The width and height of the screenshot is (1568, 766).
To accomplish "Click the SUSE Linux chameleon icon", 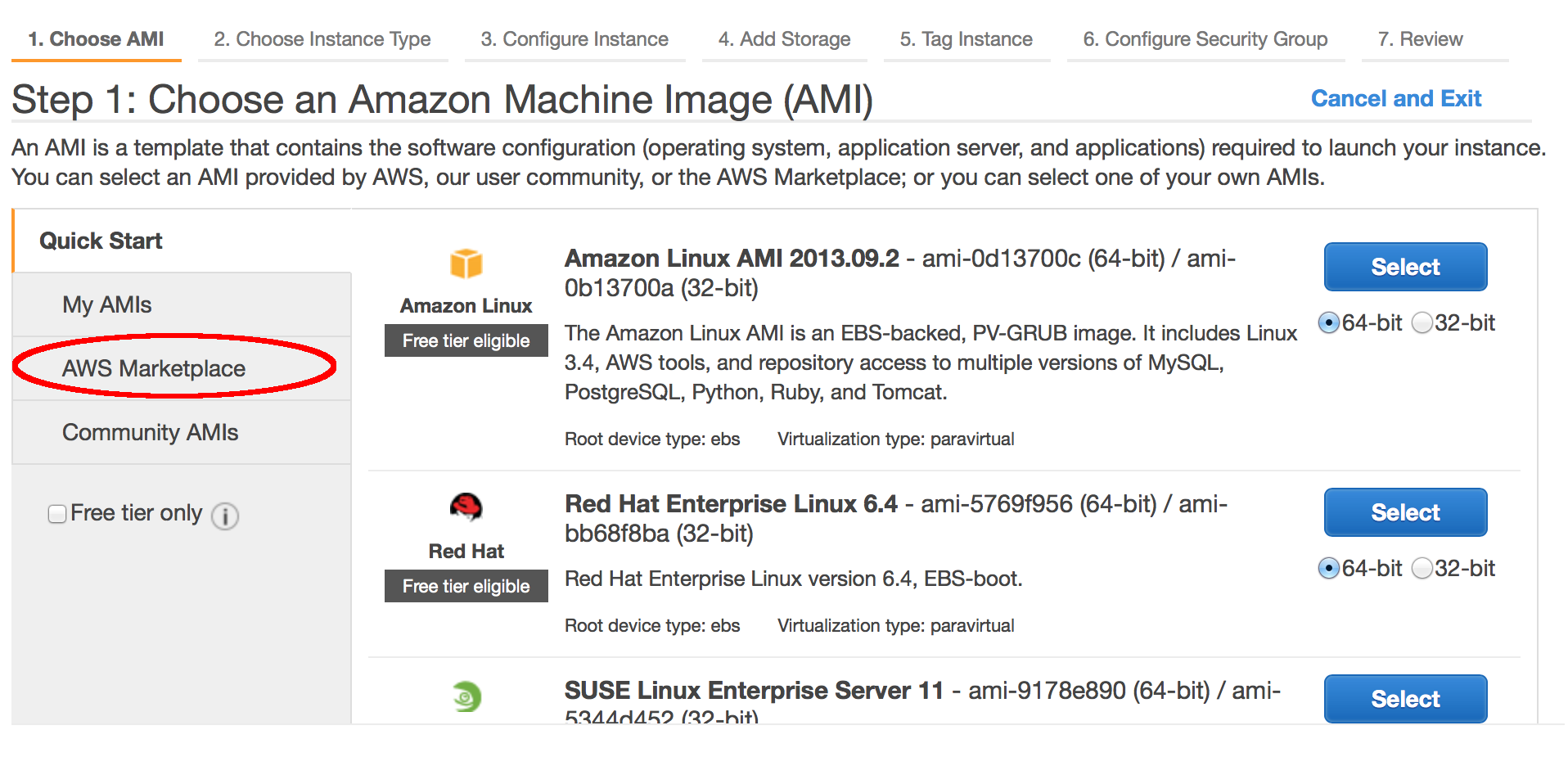I will pos(466,696).
